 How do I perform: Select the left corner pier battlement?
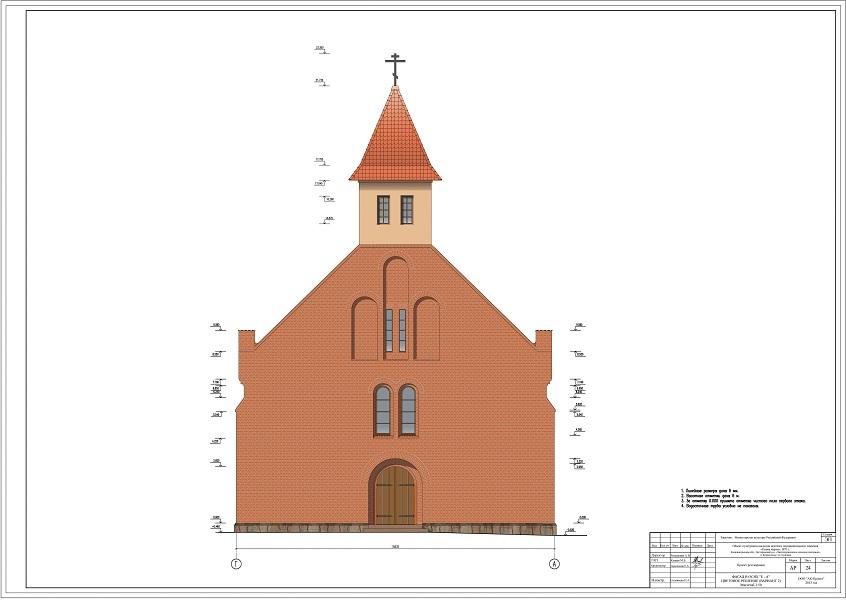pos(246,340)
